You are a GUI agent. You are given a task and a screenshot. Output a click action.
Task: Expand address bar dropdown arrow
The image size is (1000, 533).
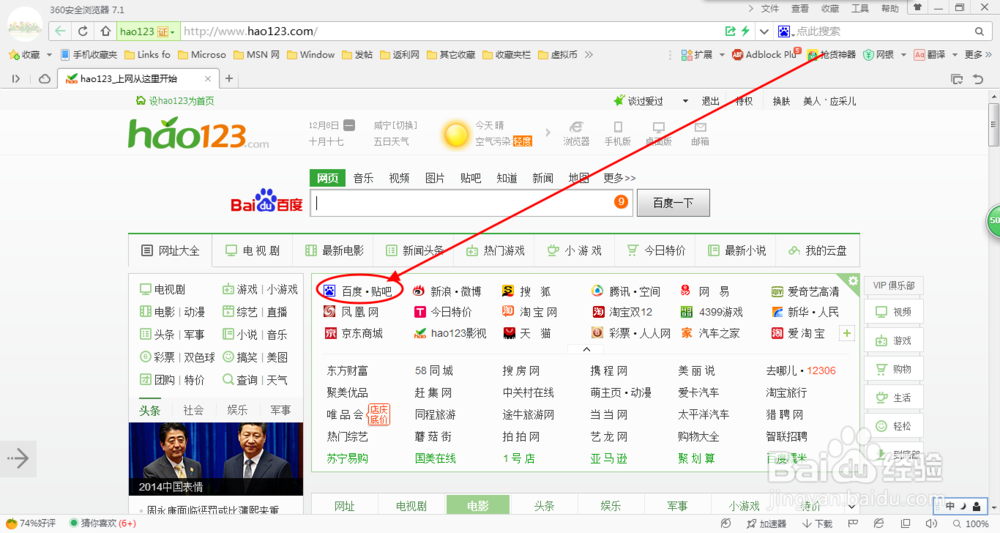[764, 31]
